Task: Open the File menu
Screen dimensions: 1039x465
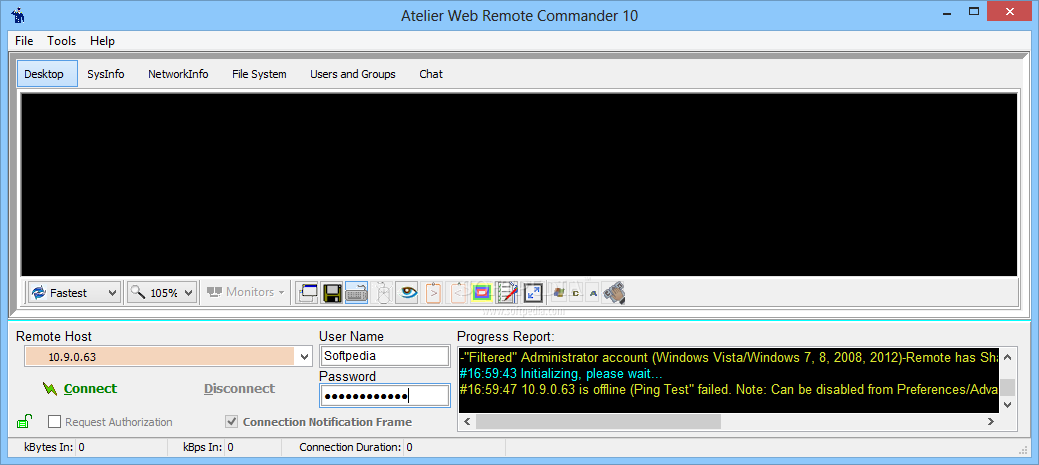Action: point(24,40)
